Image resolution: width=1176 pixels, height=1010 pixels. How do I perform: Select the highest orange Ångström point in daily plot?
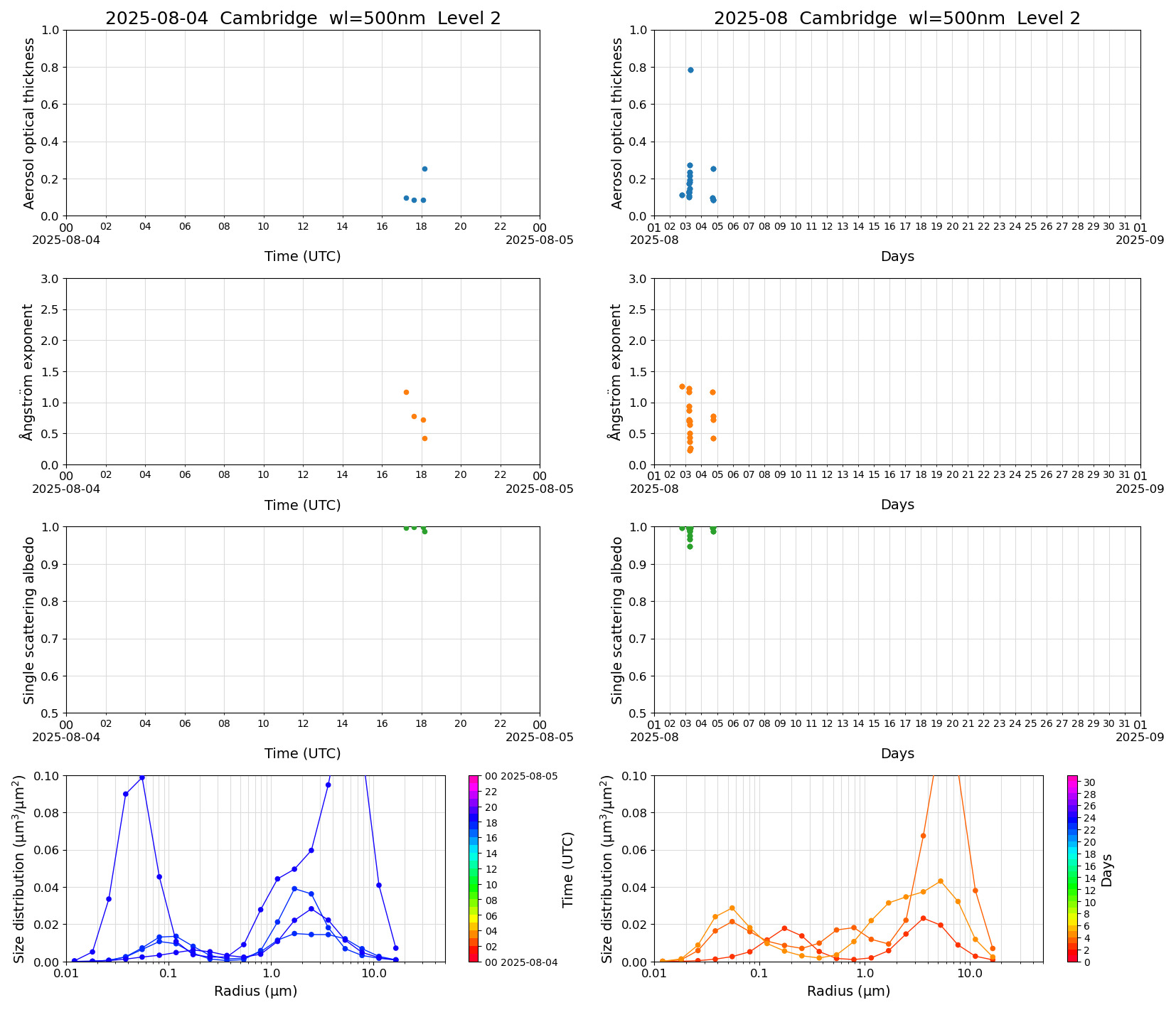(x=406, y=392)
